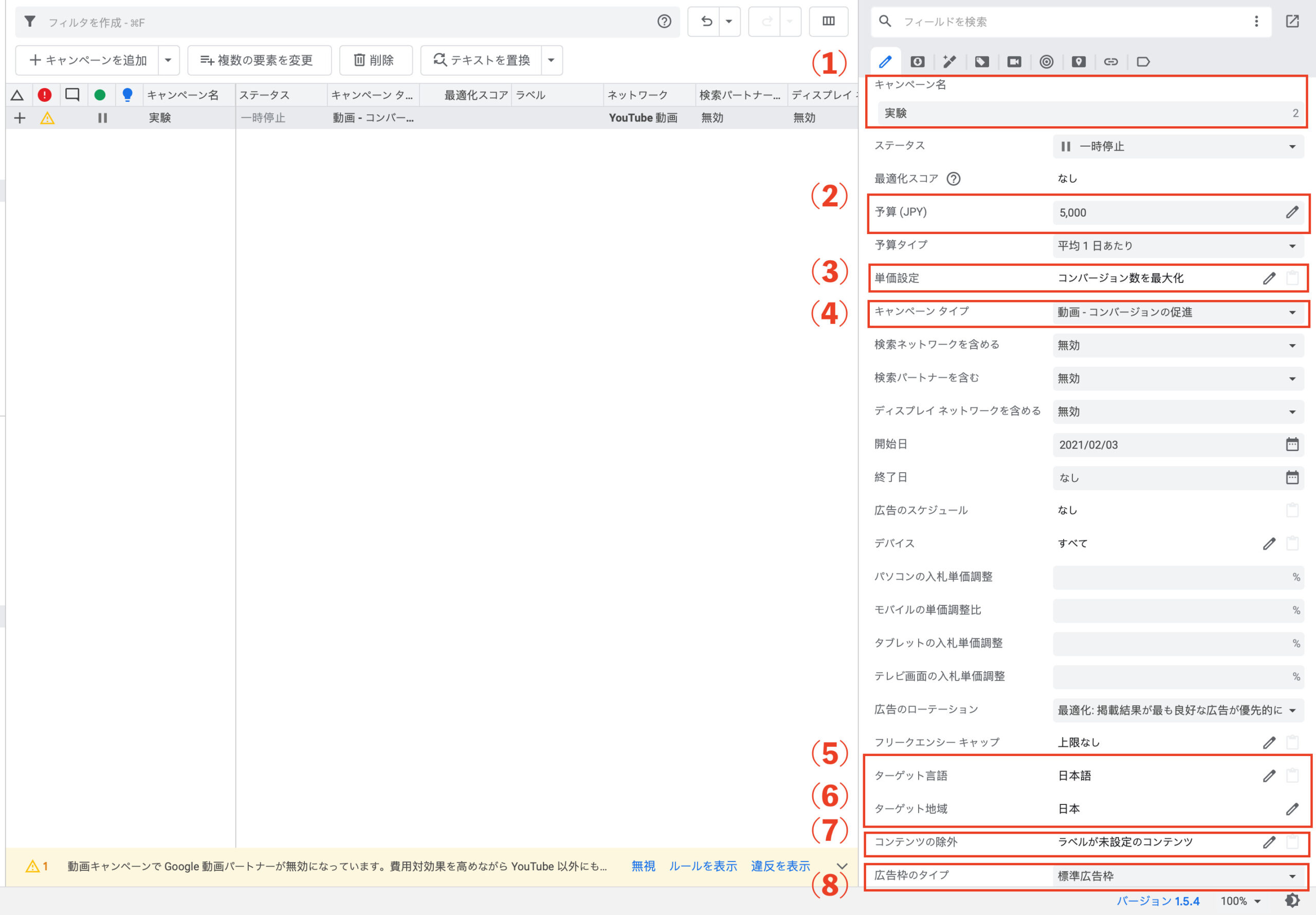Click the link chain icon tab
Viewport: 1316px width, 915px height.
tap(1110, 61)
